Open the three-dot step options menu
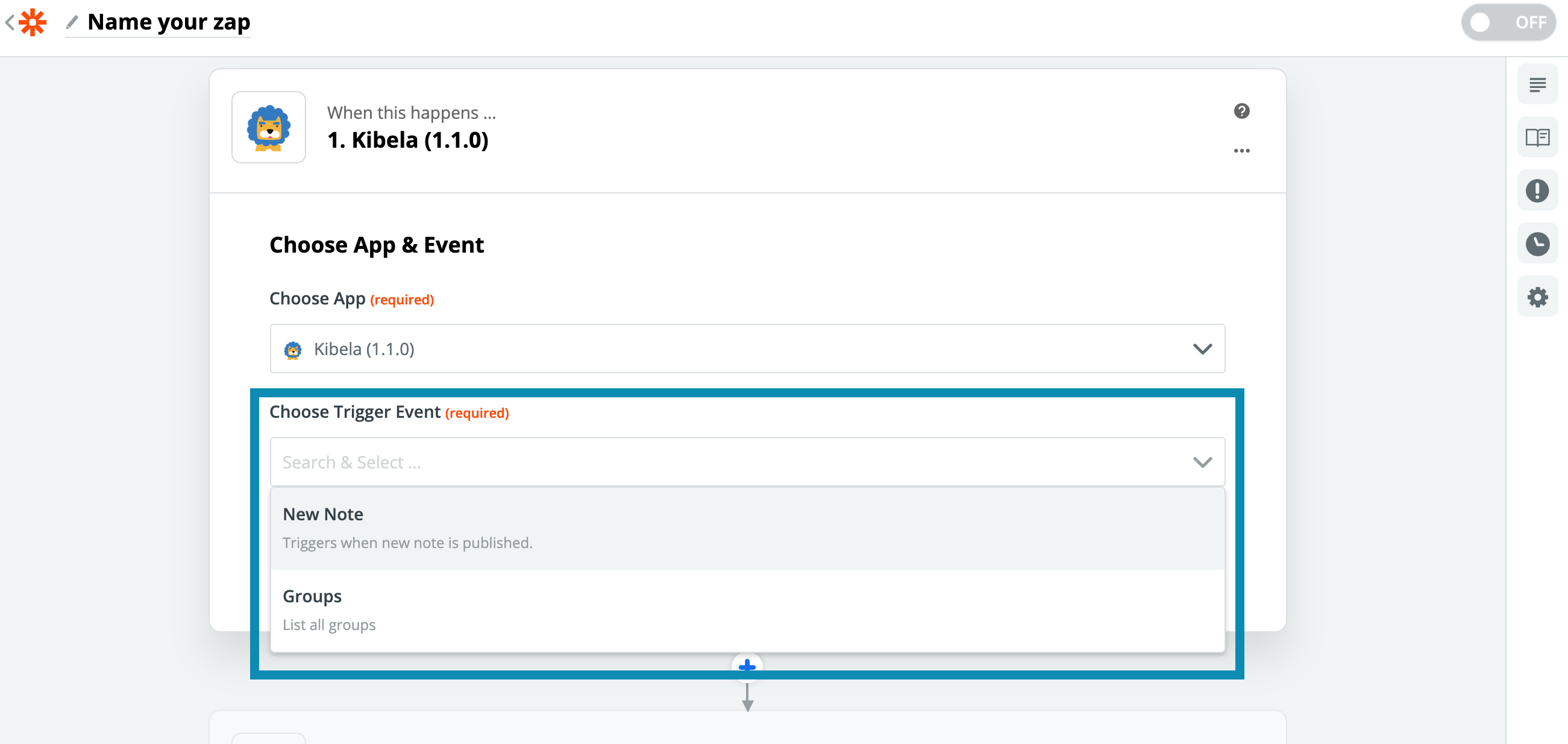 1241,150
